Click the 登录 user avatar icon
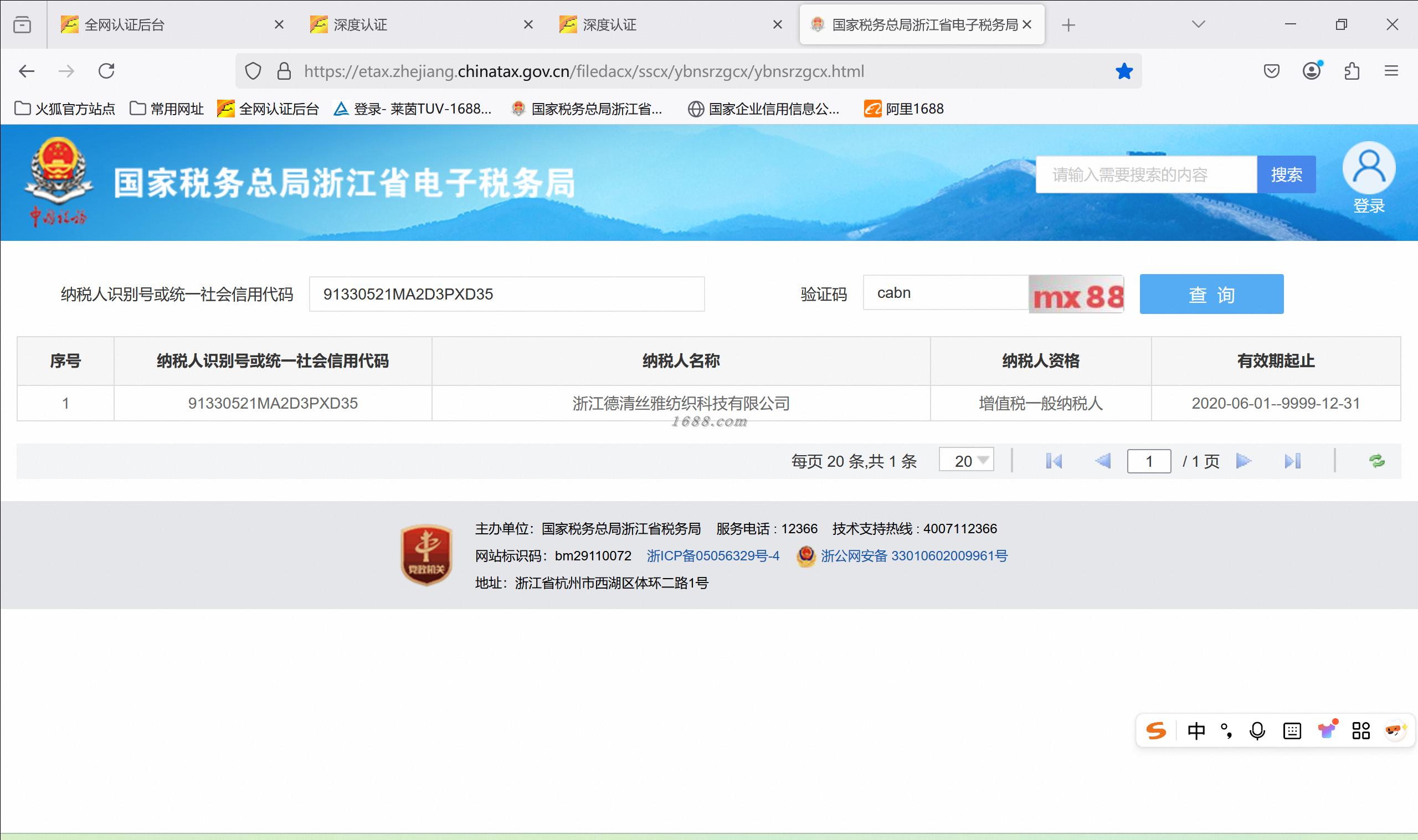Screen dimensions: 1418x840 coord(1368,169)
